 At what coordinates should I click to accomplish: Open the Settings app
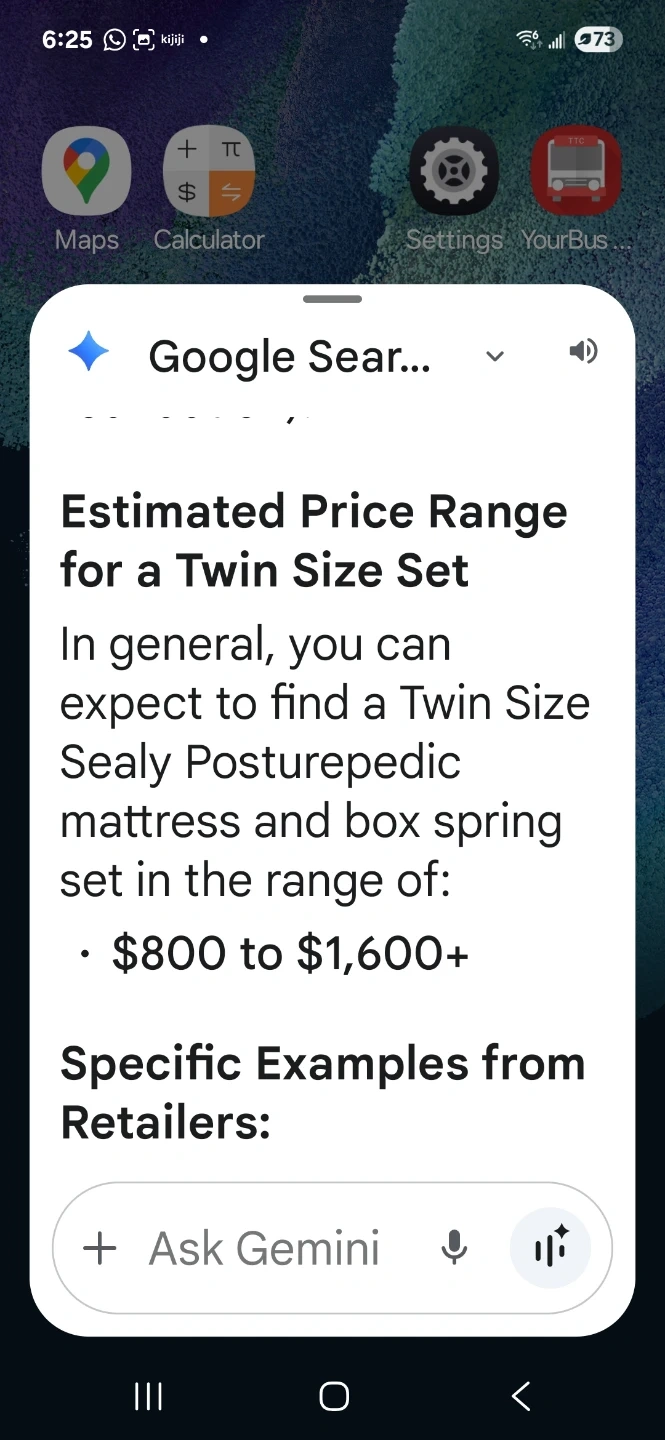pos(454,172)
